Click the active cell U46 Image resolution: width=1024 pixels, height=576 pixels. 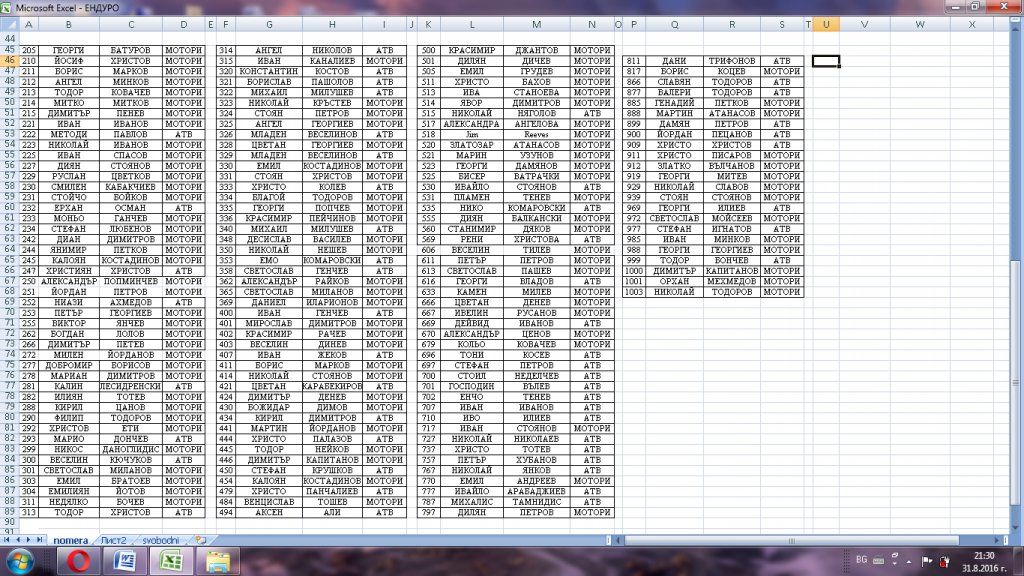point(825,61)
